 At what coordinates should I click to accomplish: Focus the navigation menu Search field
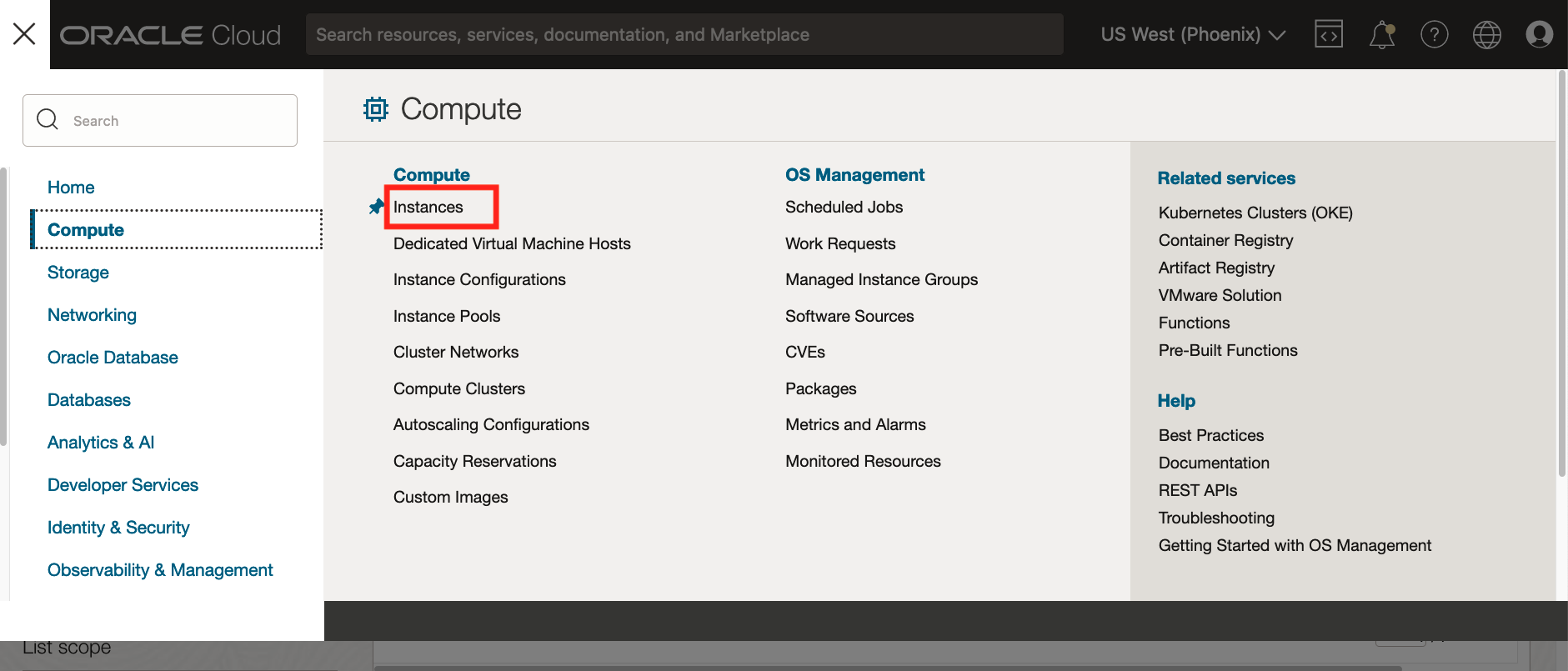pos(160,120)
